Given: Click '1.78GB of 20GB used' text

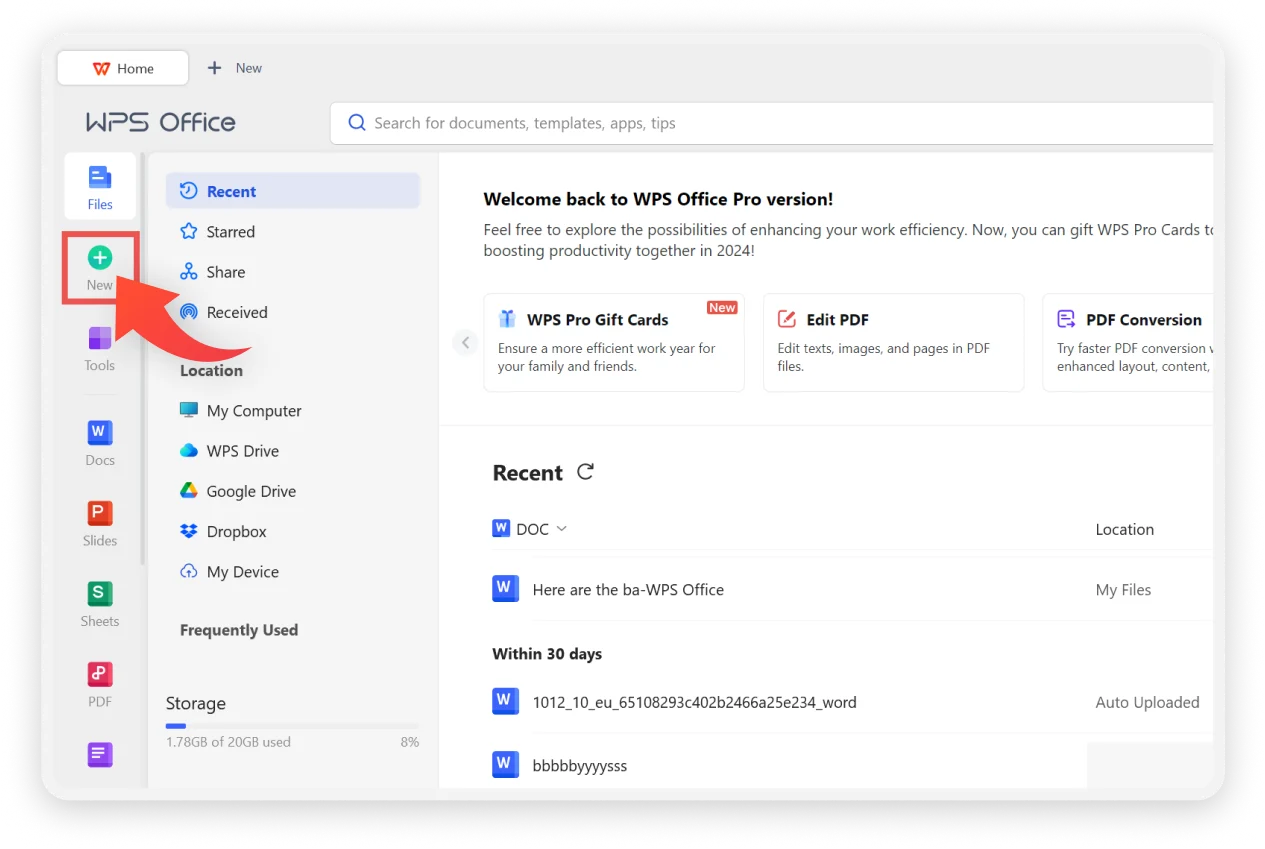Looking at the screenshot, I should 228,742.
